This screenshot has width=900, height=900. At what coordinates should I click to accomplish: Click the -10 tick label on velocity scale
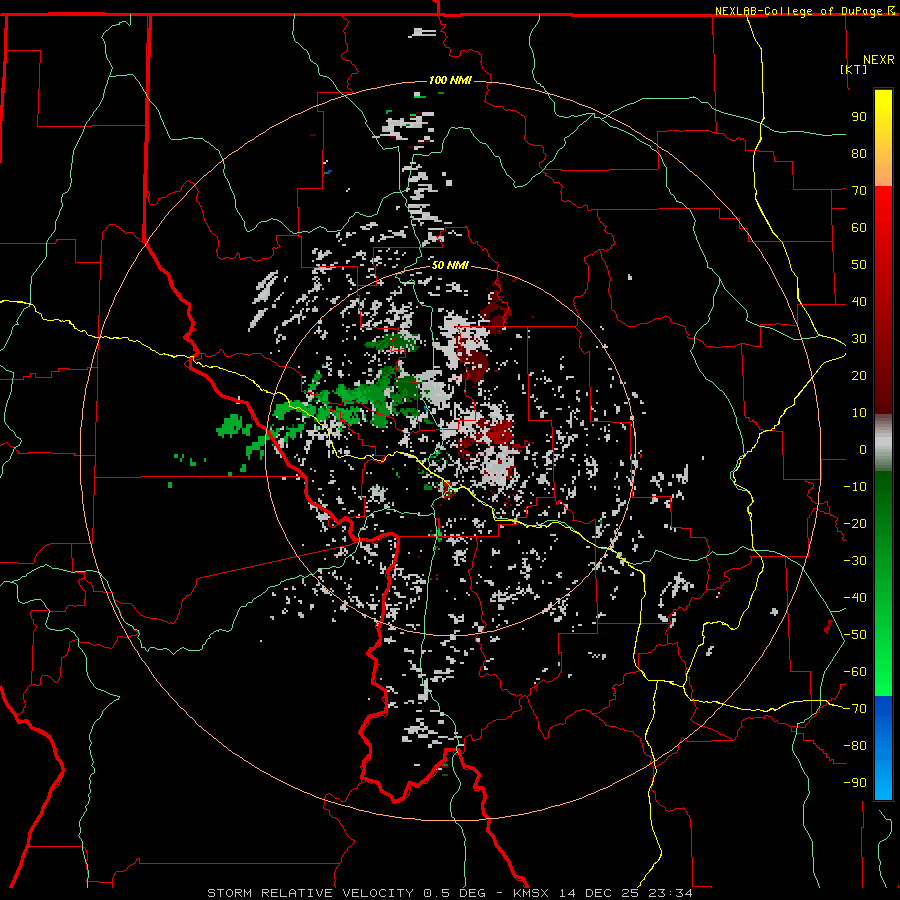(855, 487)
